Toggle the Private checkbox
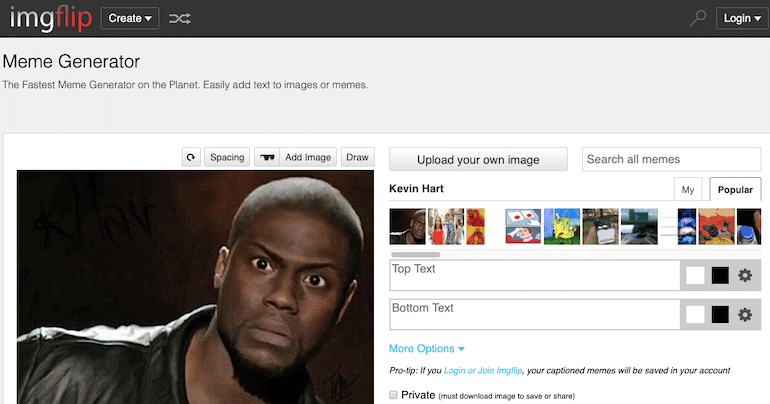 393,395
